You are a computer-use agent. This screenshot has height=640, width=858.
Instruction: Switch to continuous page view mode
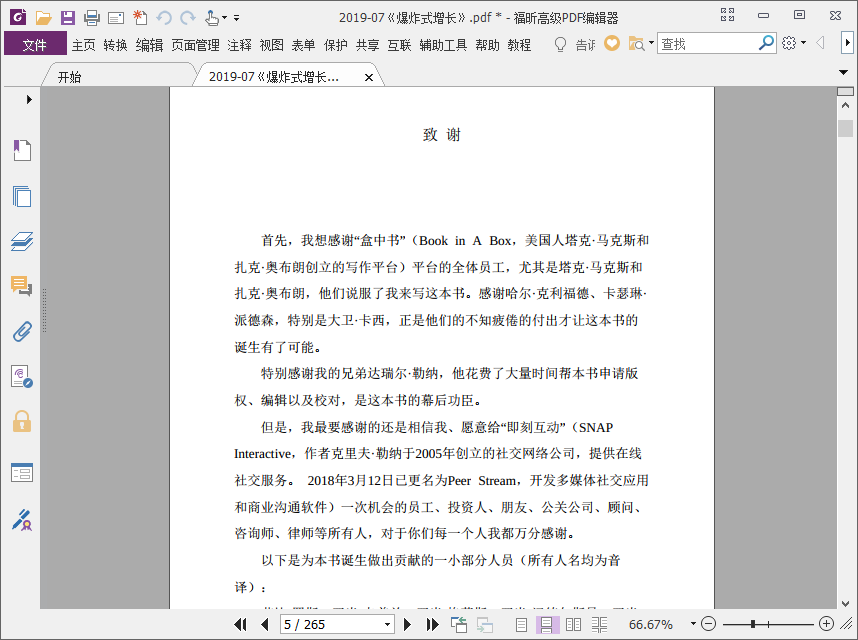tap(546, 624)
